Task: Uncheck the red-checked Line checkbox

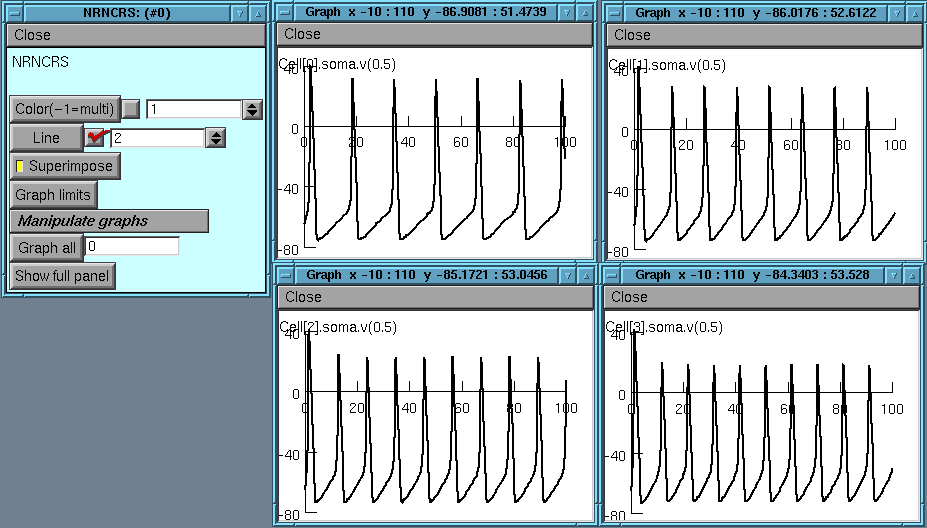Action: [95, 138]
